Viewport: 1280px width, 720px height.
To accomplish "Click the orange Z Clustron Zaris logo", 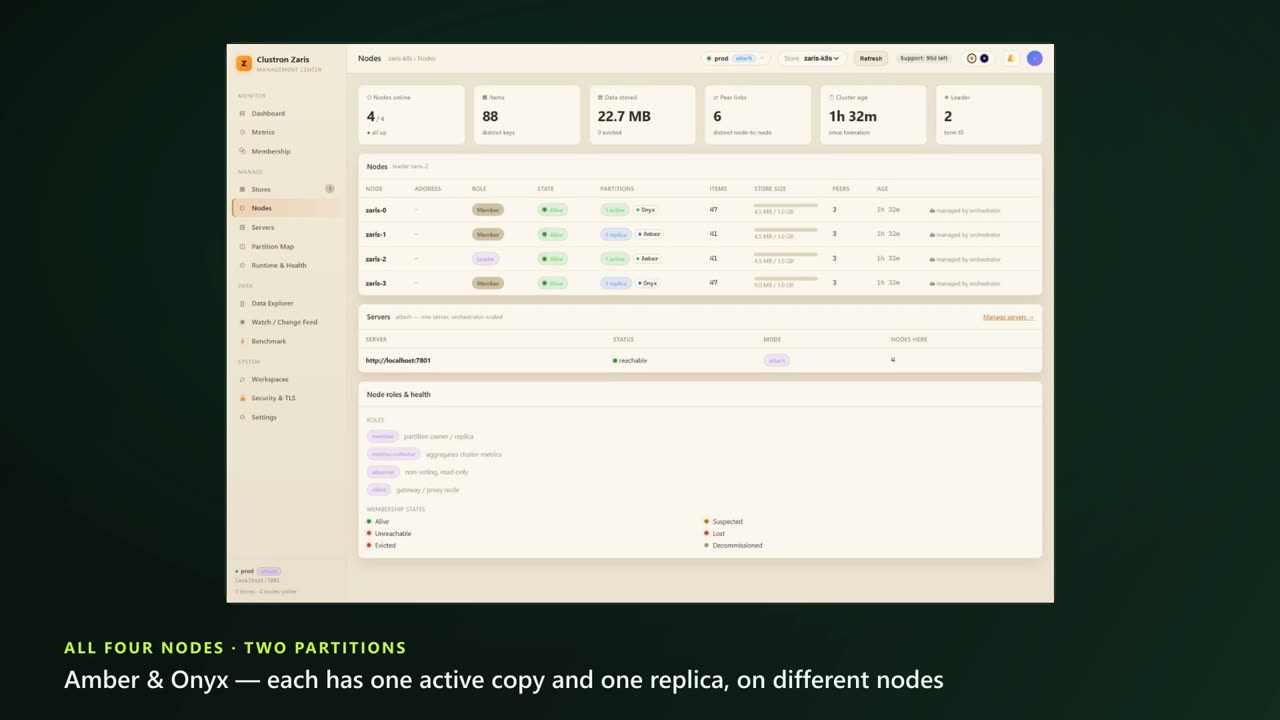I will pos(243,63).
